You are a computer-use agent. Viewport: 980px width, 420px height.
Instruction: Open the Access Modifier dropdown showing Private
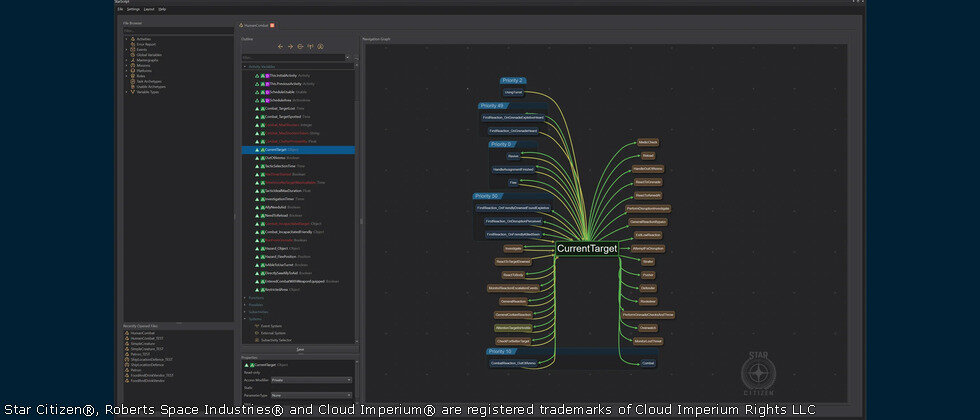coord(311,379)
